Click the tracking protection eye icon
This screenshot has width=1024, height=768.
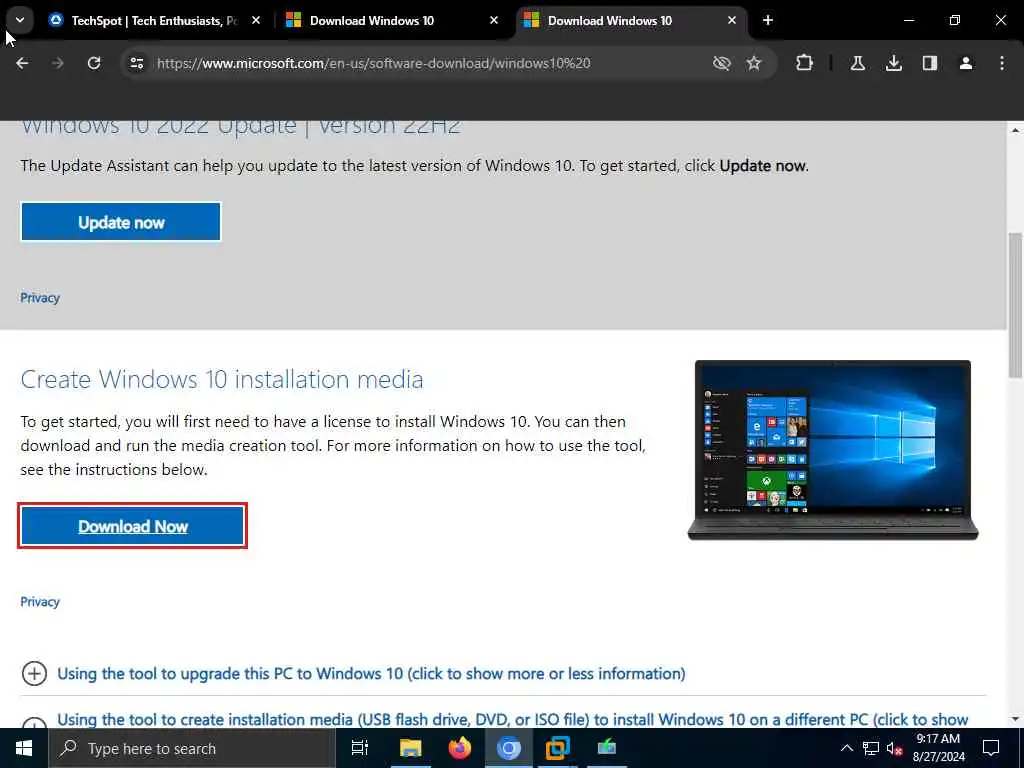tap(721, 63)
